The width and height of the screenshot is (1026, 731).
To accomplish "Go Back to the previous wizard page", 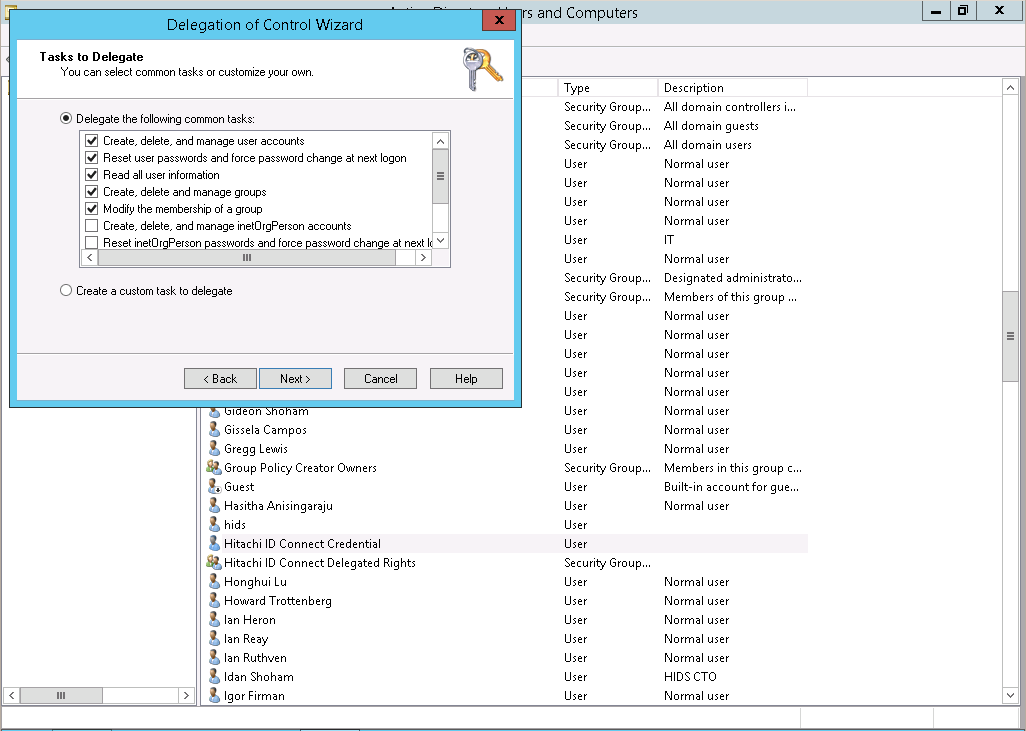I will [x=220, y=379].
